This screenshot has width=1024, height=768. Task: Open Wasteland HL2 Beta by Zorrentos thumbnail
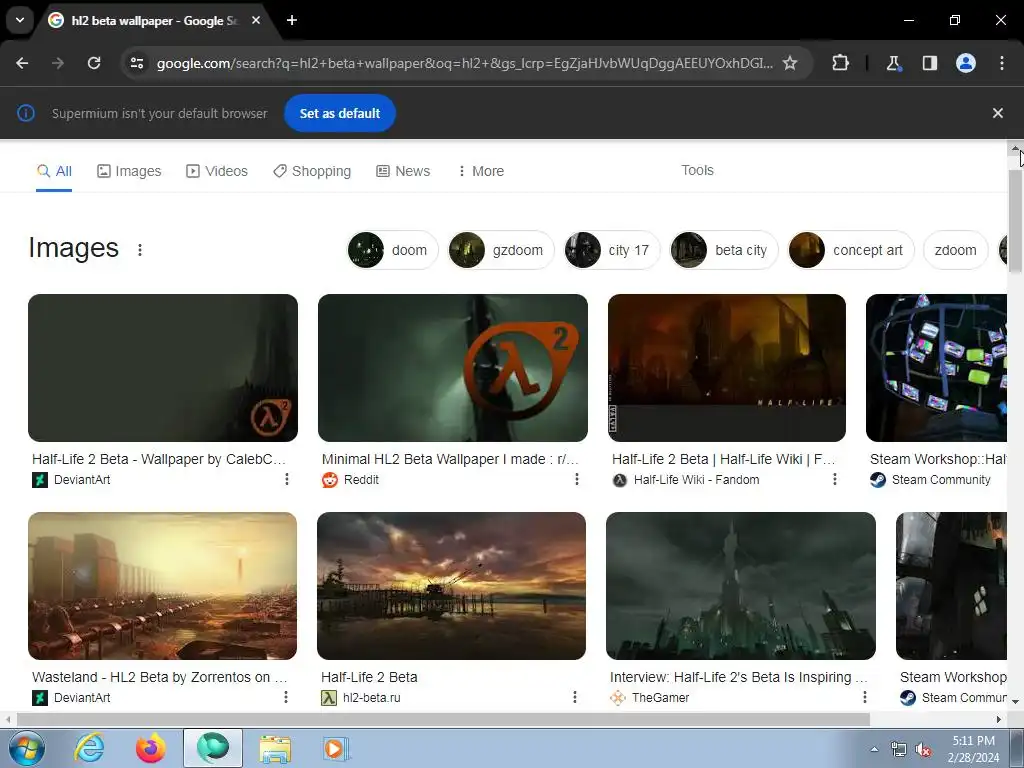(x=163, y=586)
